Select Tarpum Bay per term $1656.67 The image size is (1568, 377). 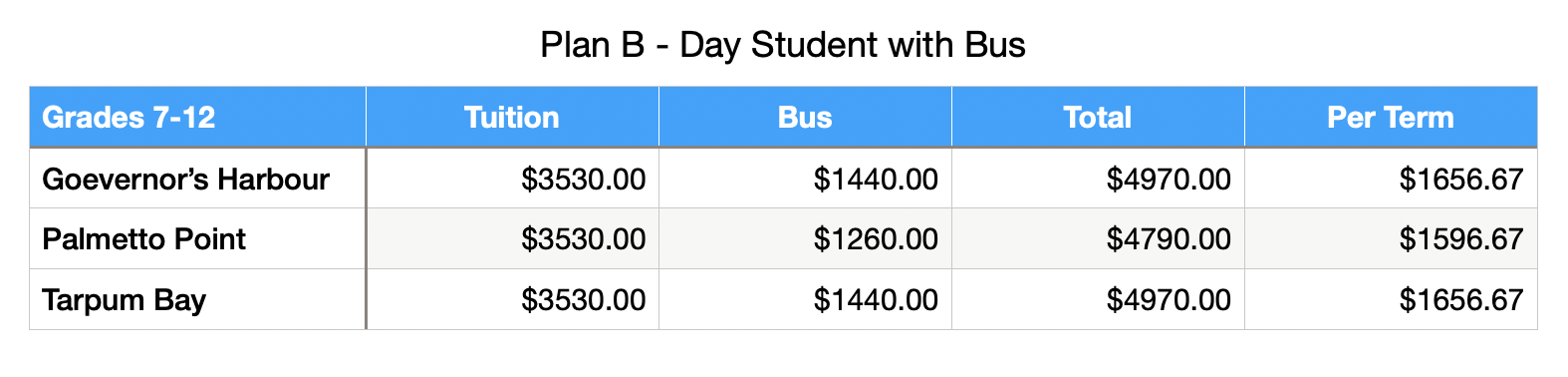point(1391,299)
